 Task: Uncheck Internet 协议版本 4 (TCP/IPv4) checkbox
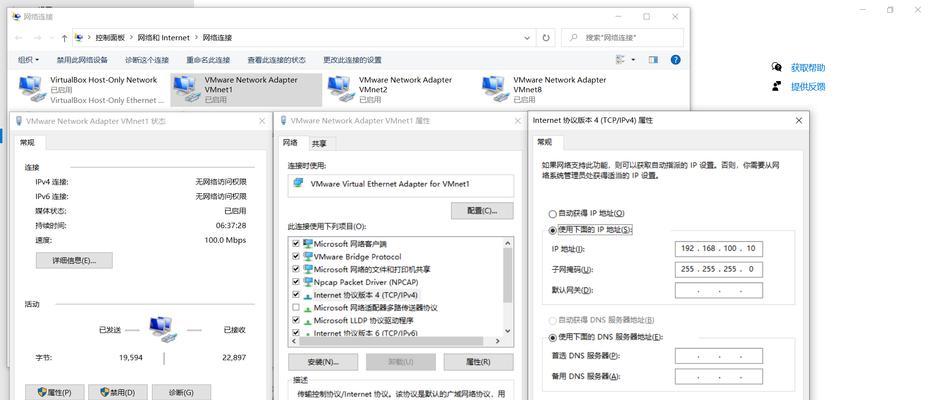pos(296,295)
